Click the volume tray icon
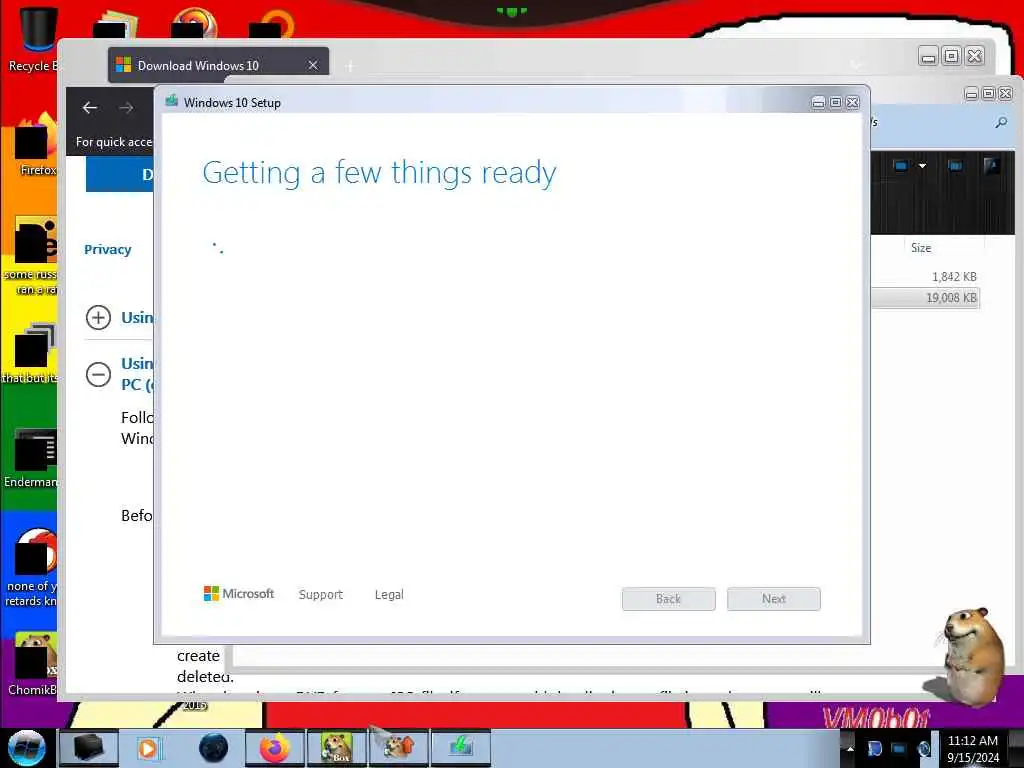1024x768 pixels. (x=923, y=748)
